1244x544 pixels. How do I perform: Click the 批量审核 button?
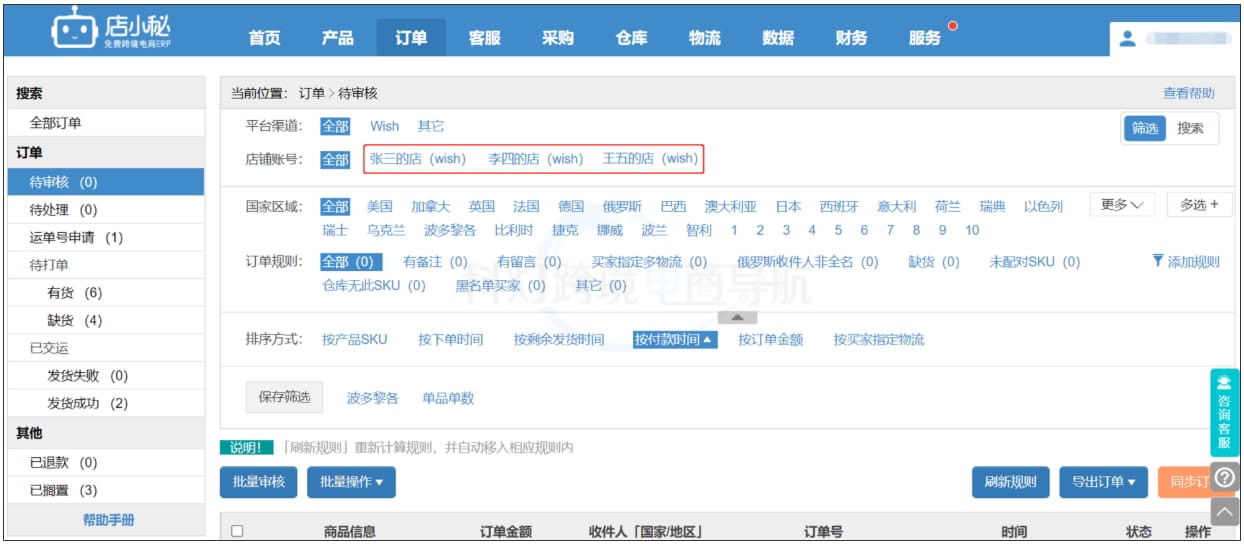(258, 482)
